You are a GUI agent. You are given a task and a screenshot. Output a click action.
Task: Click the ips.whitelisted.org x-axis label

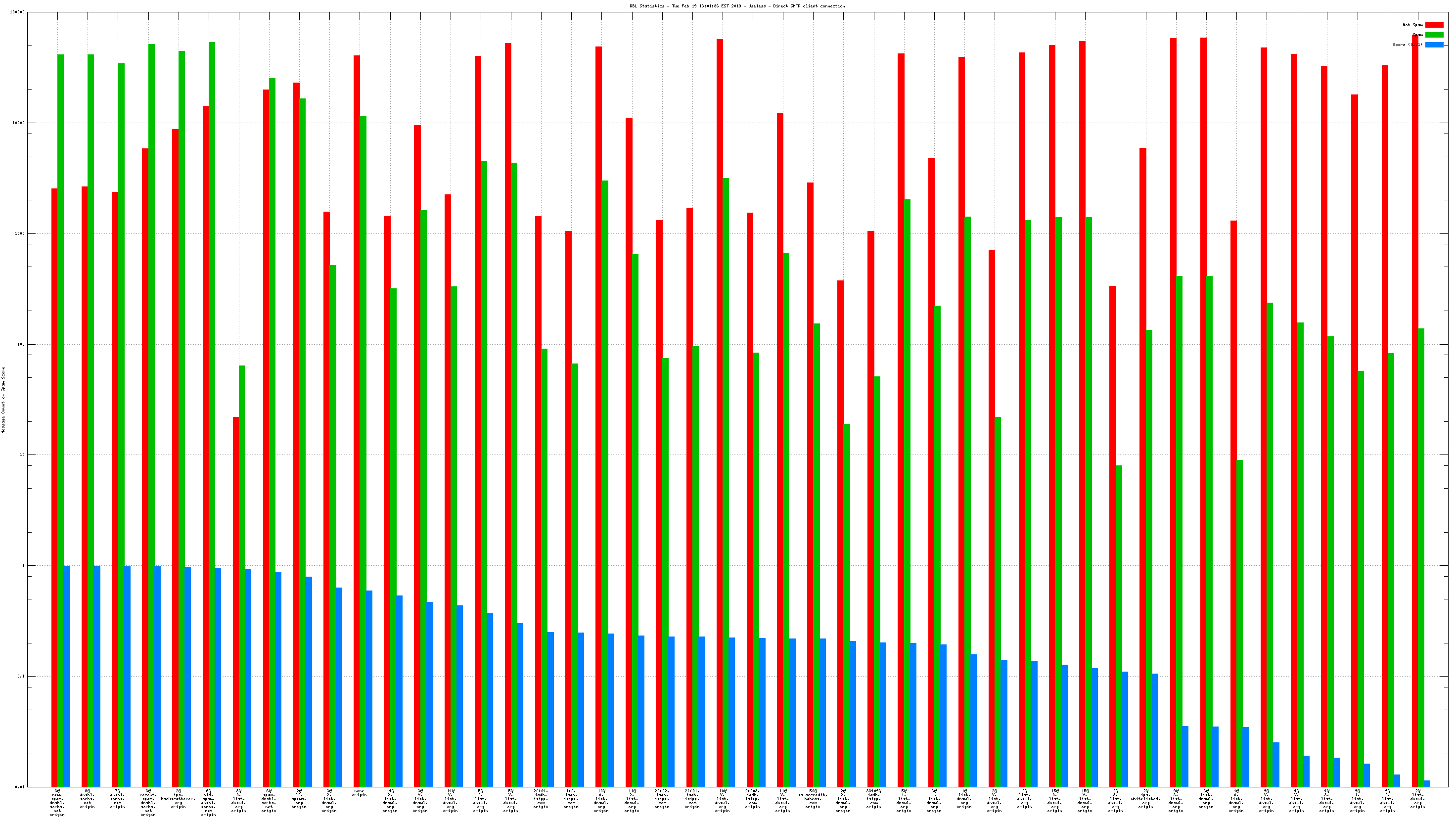tap(1146, 799)
